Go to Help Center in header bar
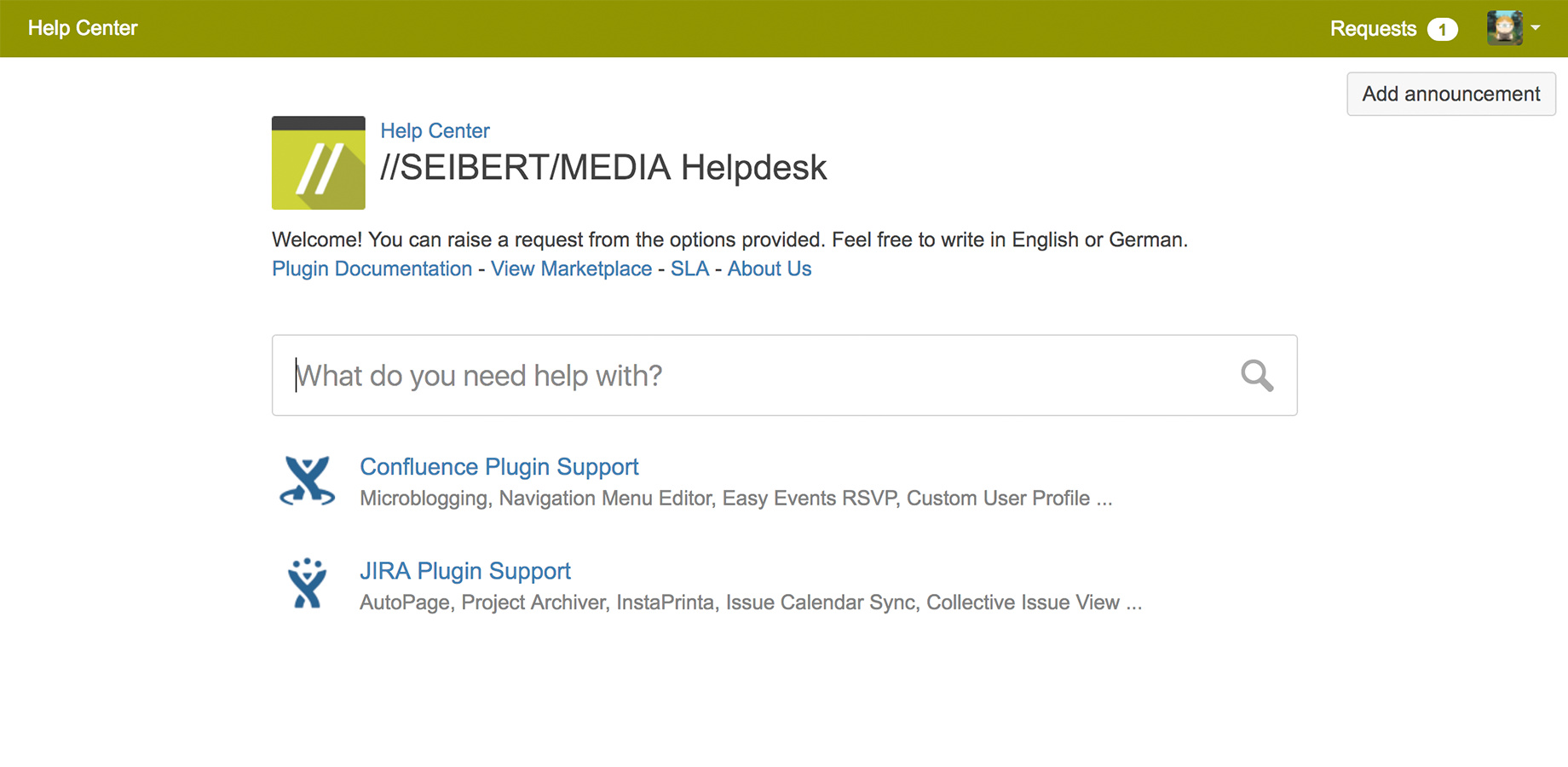The height and width of the screenshot is (767, 1568). pyautogui.click(x=83, y=28)
